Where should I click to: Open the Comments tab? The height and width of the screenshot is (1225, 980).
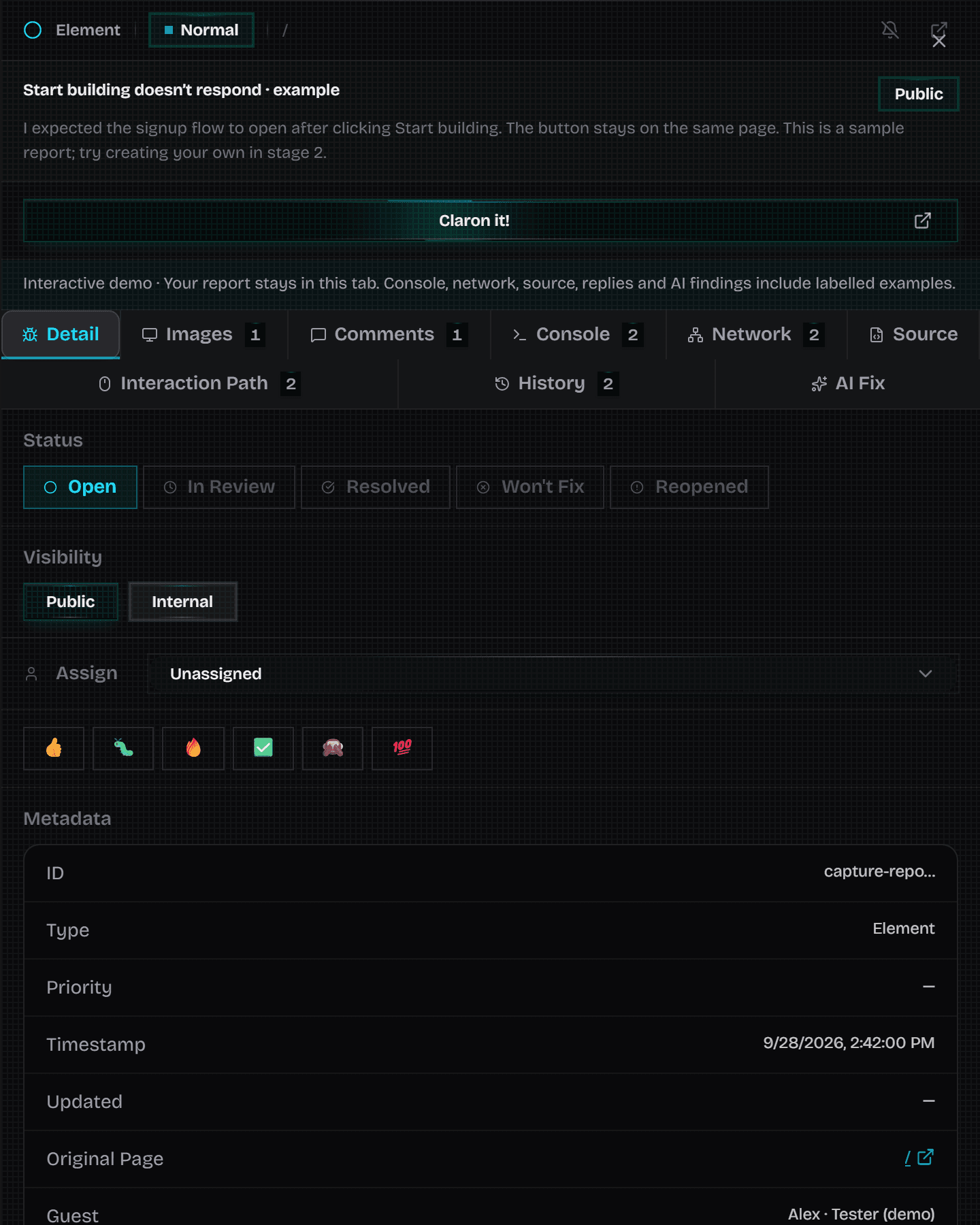pos(389,334)
